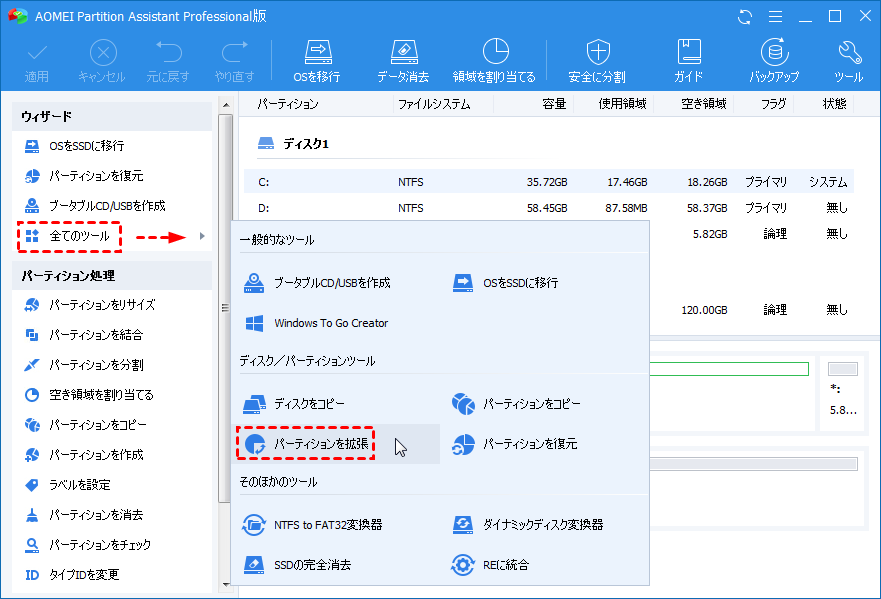Click sidebar scrollbar up arrow
The image size is (881, 599).
(x=225, y=105)
